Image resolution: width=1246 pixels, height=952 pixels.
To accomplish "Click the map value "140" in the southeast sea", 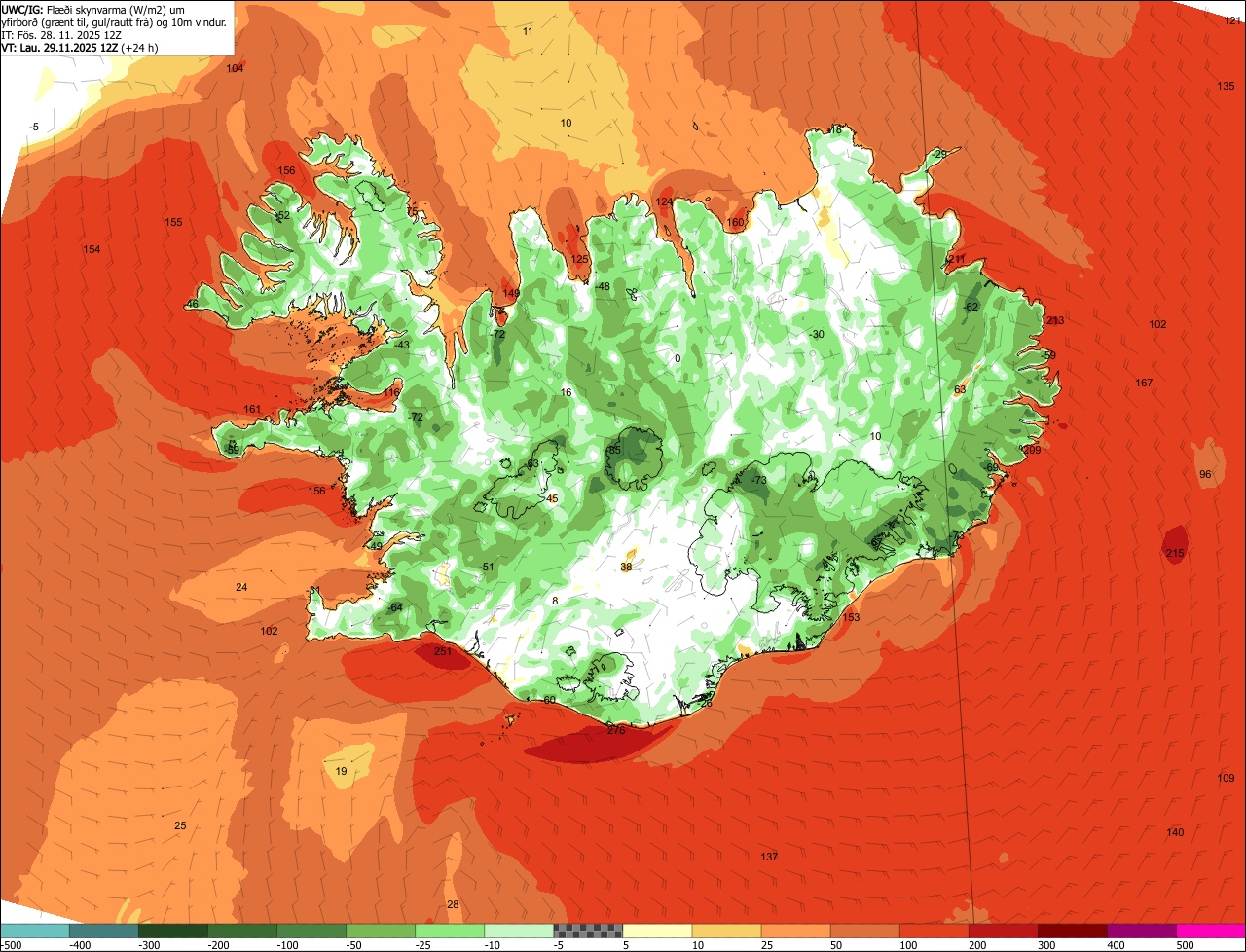I will point(1175,832).
